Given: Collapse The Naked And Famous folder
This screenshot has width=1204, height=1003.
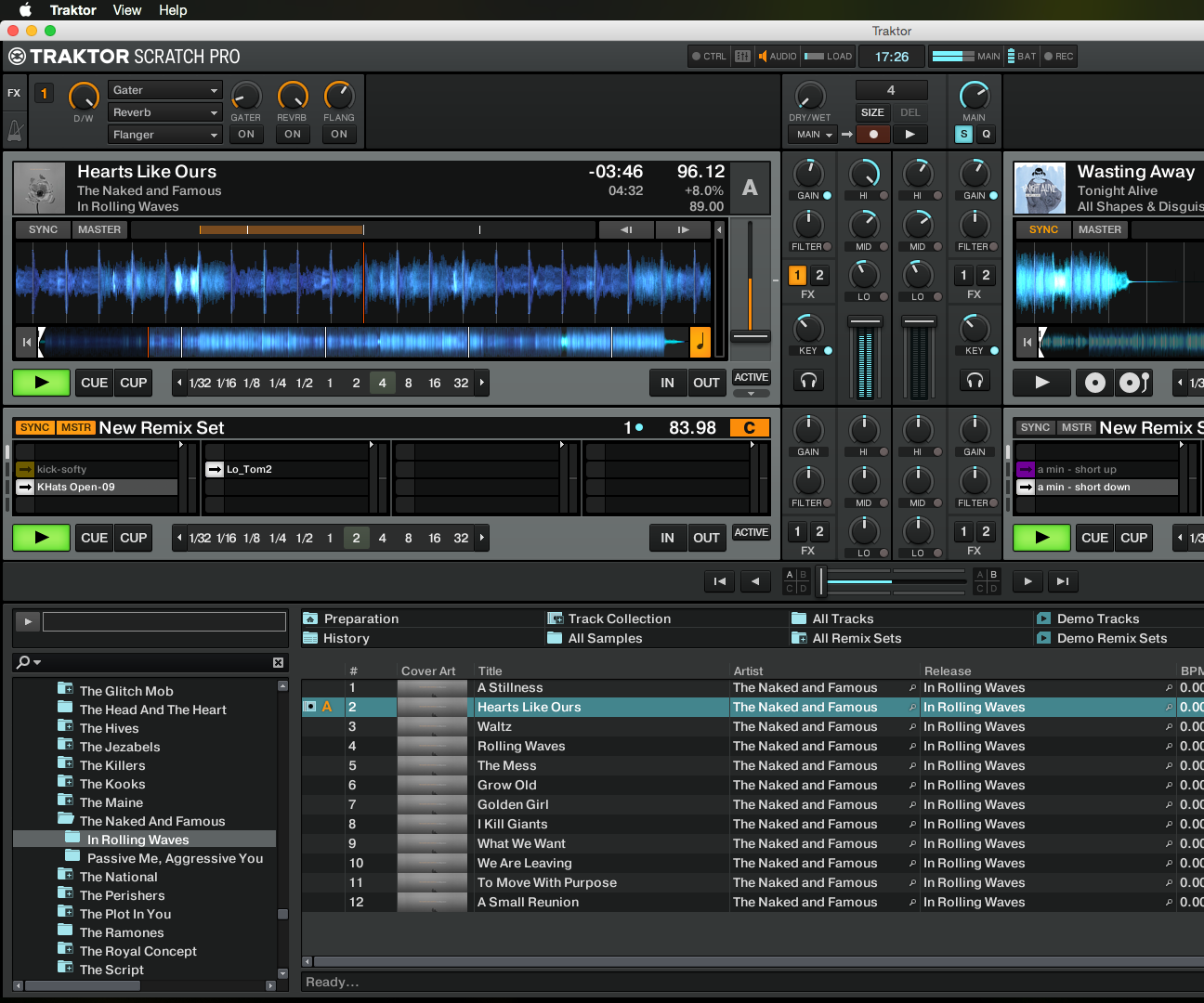Looking at the screenshot, I should pyautogui.click(x=66, y=818).
